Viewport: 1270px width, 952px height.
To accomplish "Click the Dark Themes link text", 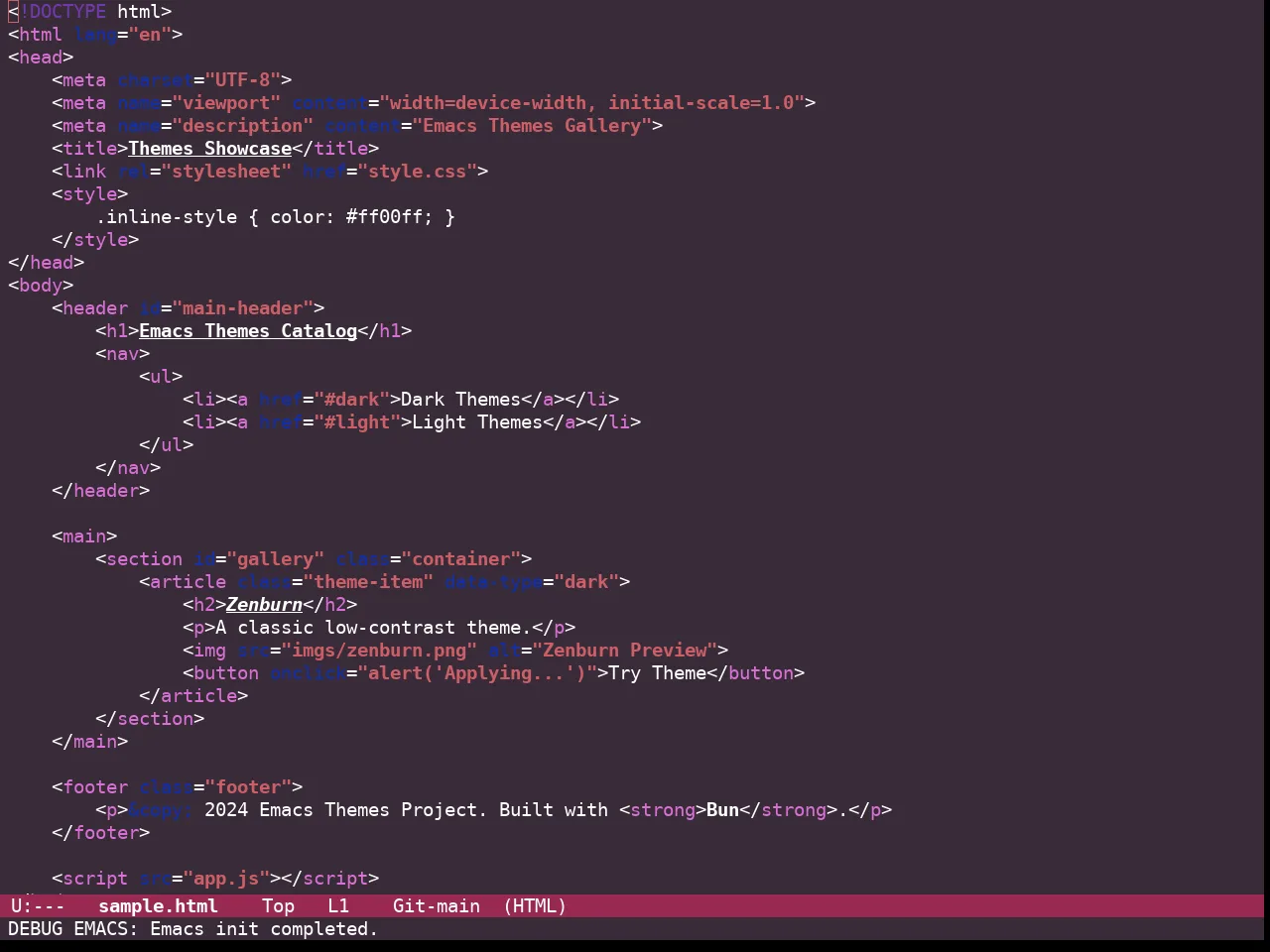I will click(461, 400).
